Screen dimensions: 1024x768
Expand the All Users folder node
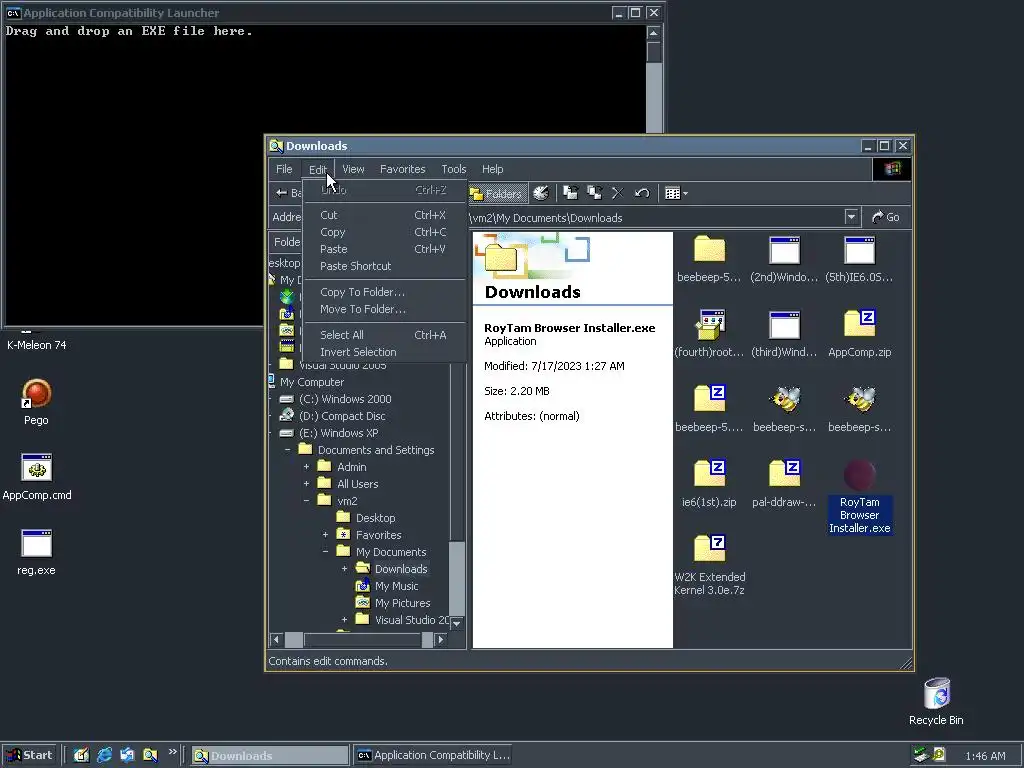(x=306, y=484)
